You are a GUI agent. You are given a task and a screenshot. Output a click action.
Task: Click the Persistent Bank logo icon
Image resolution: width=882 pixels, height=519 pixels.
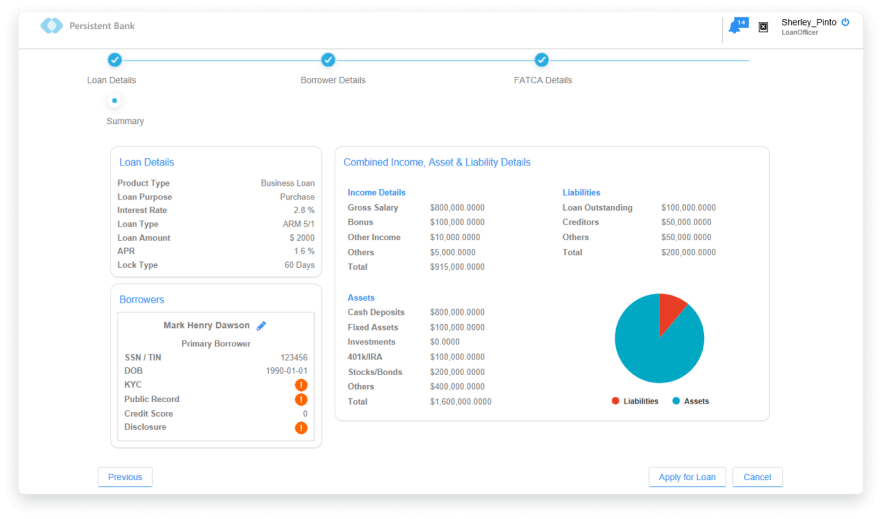tap(51, 26)
